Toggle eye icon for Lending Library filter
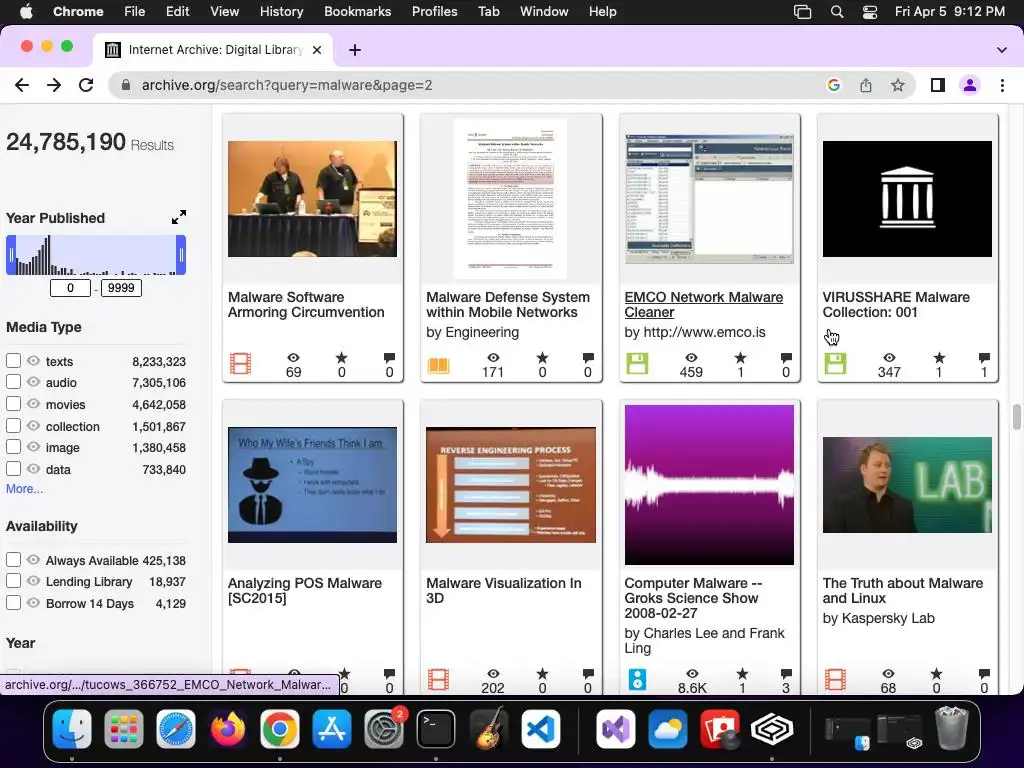Viewport: 1024px width, 768px height. 33,581
